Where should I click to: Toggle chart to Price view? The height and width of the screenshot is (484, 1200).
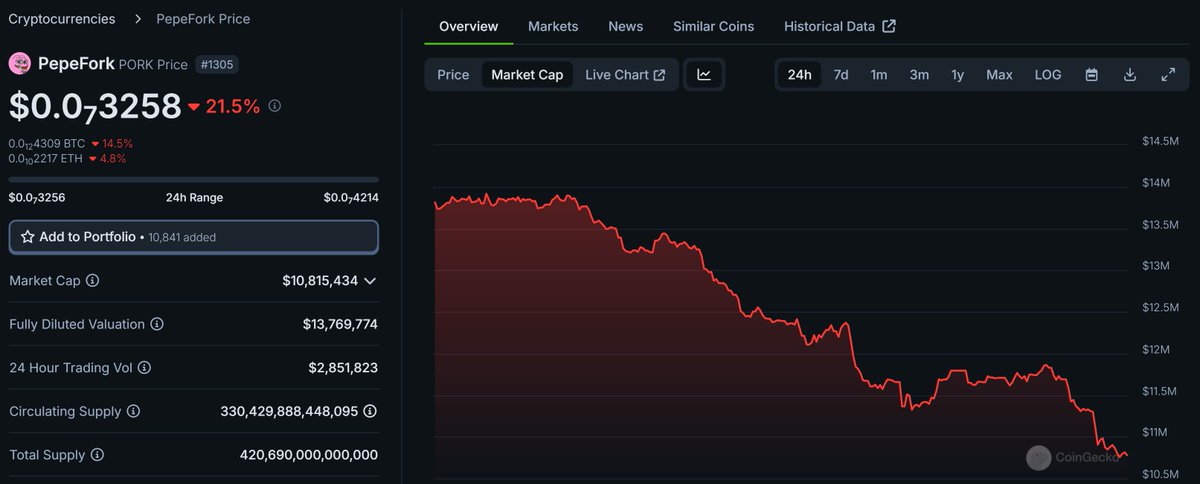(453, 75)
